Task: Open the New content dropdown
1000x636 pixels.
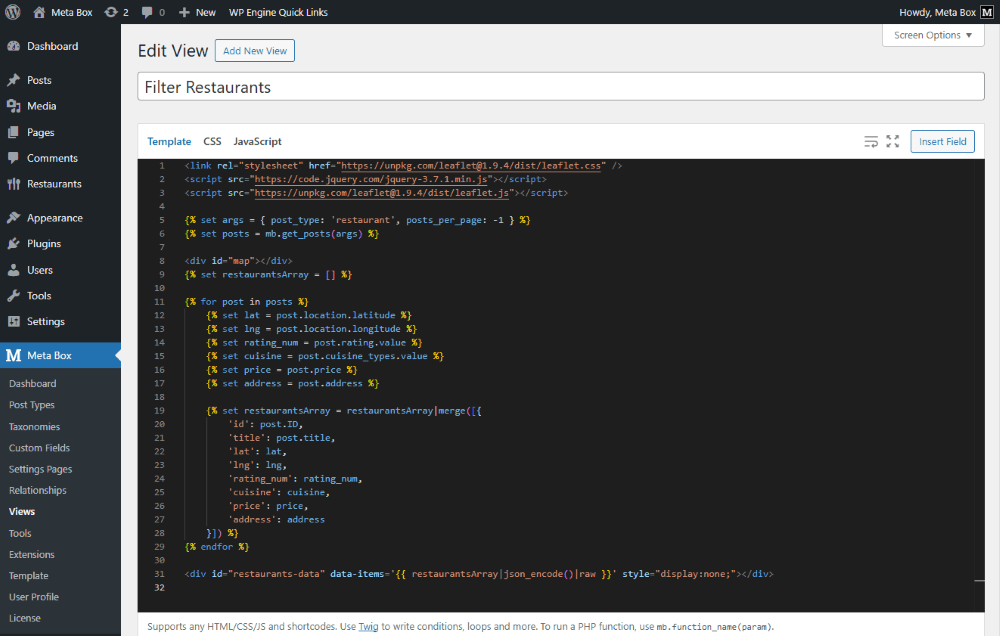Action: pyautogui.click(x=197, y=12)
